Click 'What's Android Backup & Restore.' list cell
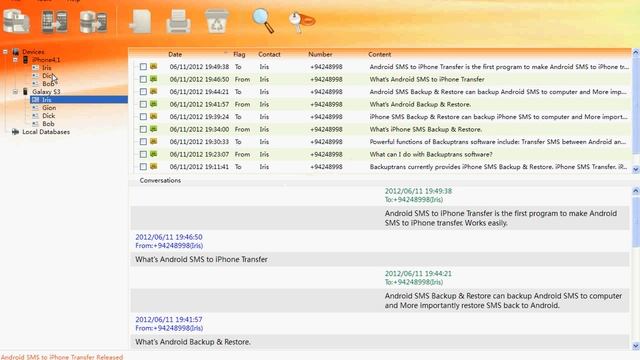Image resolution: width=640 pixels, height=360 pixels. (x=420, y=104)
